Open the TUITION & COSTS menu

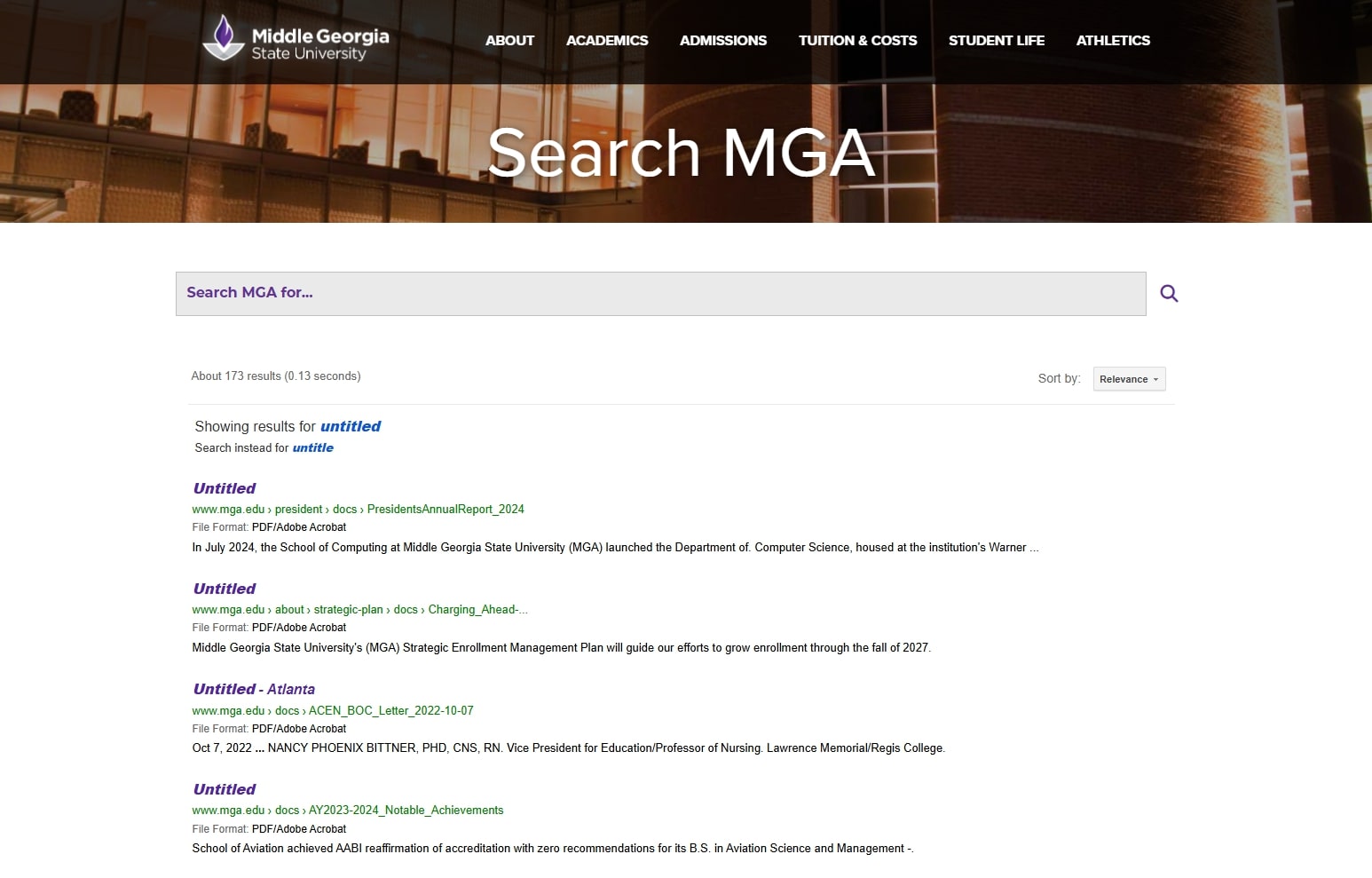tap(857, 40)
